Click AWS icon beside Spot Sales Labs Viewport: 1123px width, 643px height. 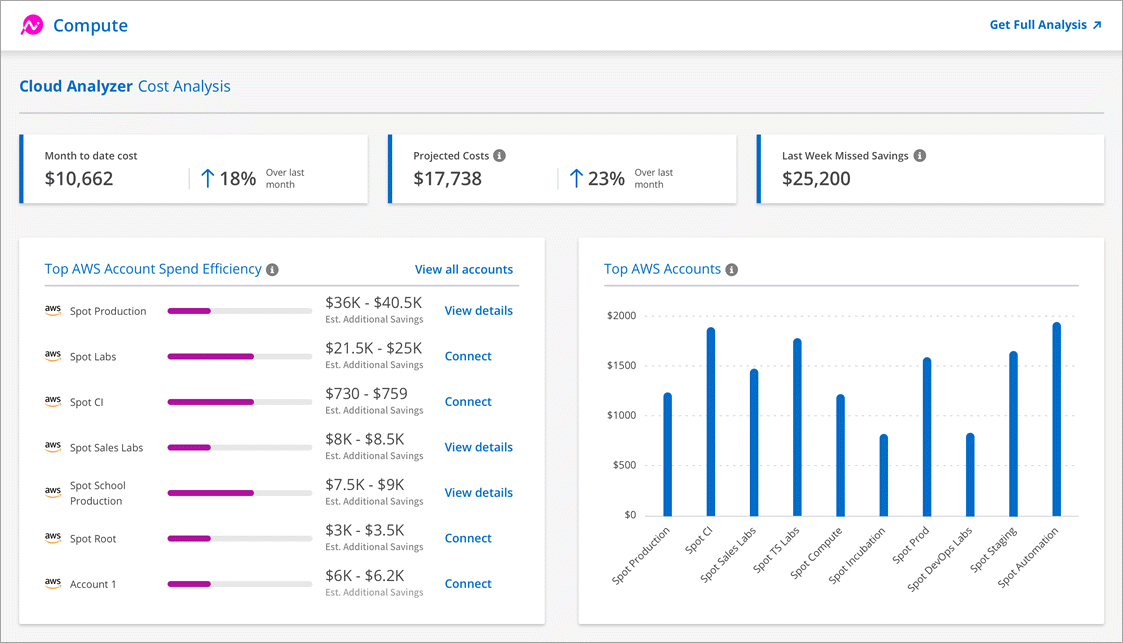pyautogui.click(x=53, y=447)
